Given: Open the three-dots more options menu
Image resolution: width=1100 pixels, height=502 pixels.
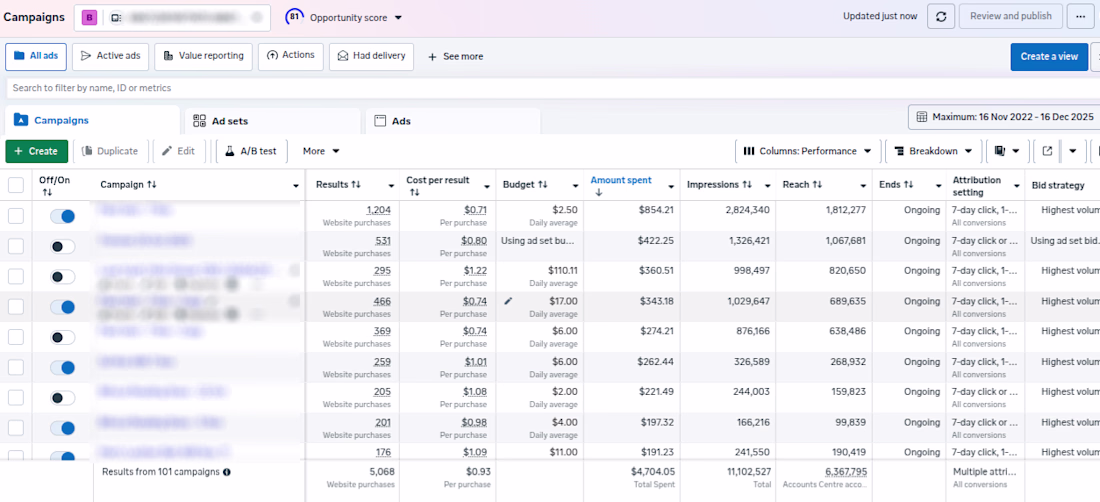Looking at the screenshot, I should [1080, 16].
